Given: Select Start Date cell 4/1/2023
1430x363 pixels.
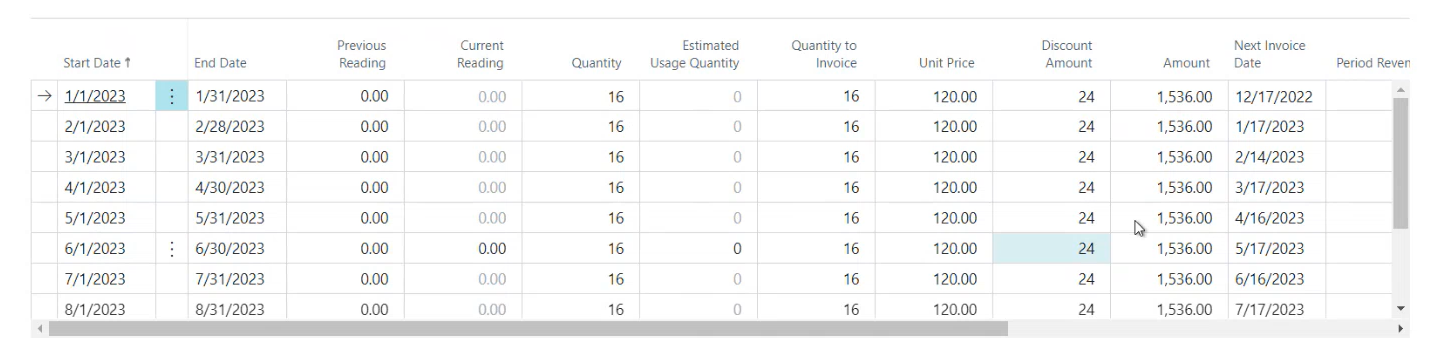Looking at the screenshot, I should point(95,188).
